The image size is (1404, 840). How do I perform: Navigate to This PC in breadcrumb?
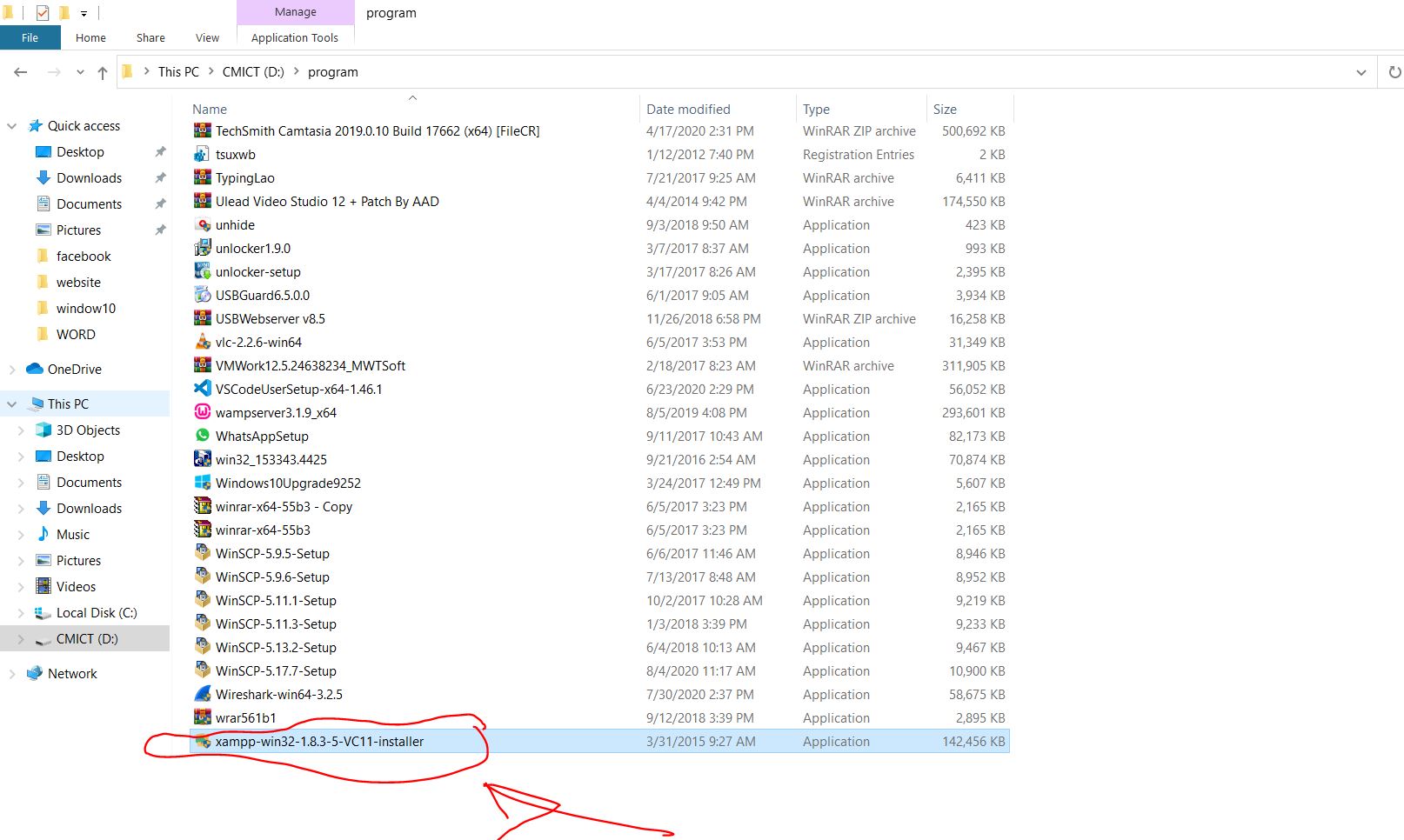click(178, 72)
